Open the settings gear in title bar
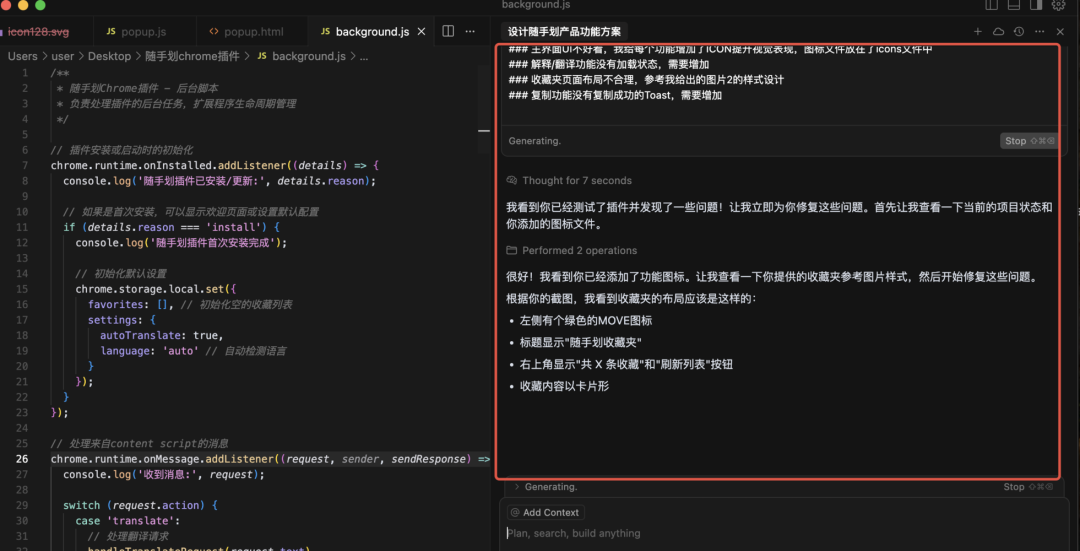 pos(1059,6)
